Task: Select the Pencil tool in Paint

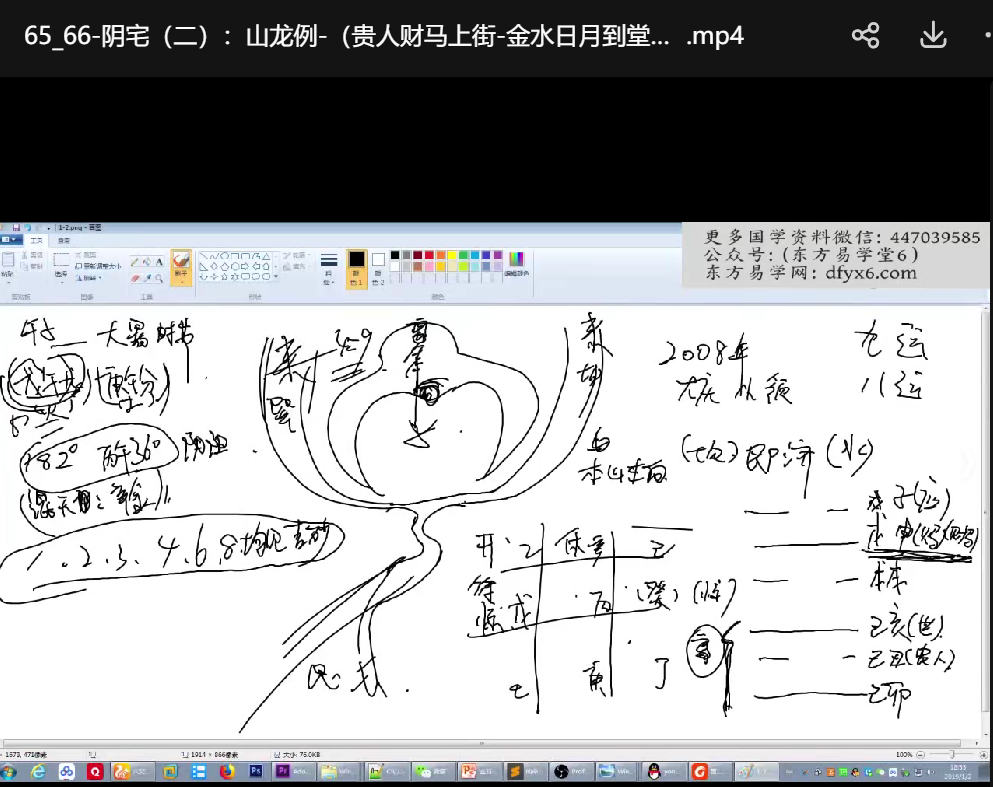Action: 136,262
